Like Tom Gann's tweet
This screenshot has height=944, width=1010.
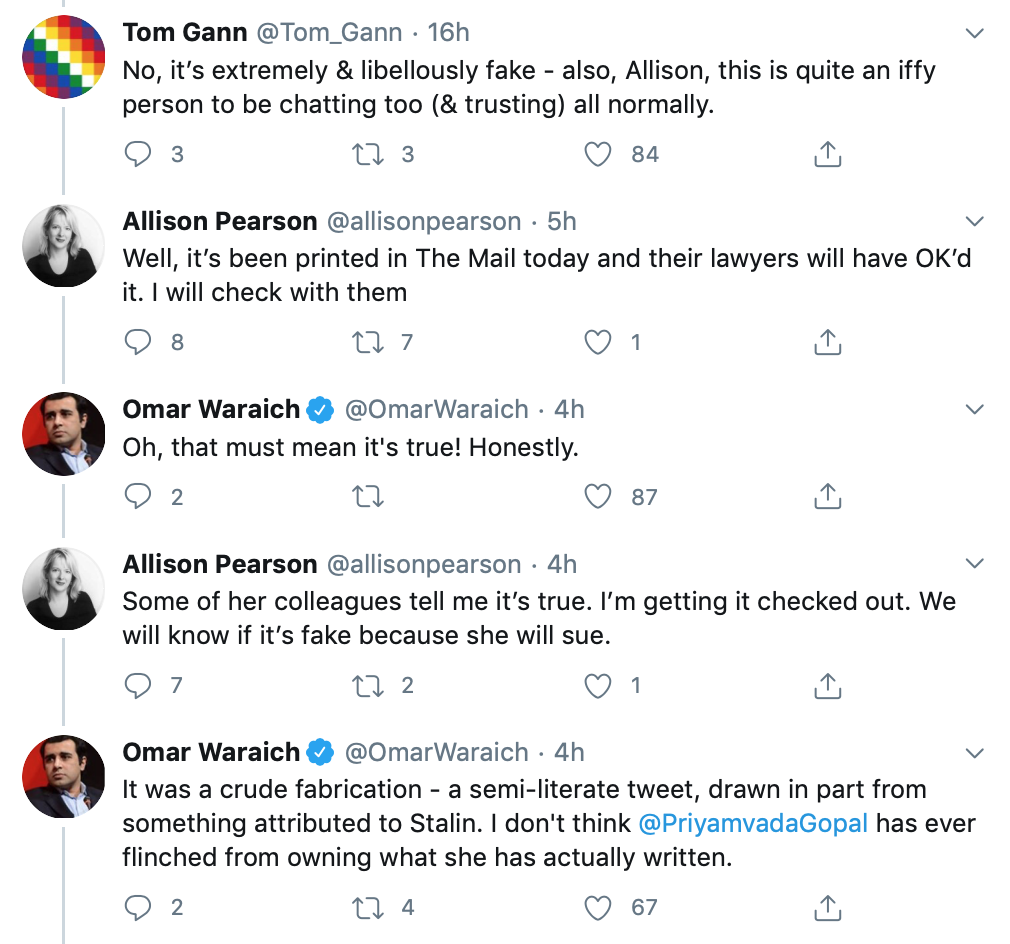(x=597, y=154)
